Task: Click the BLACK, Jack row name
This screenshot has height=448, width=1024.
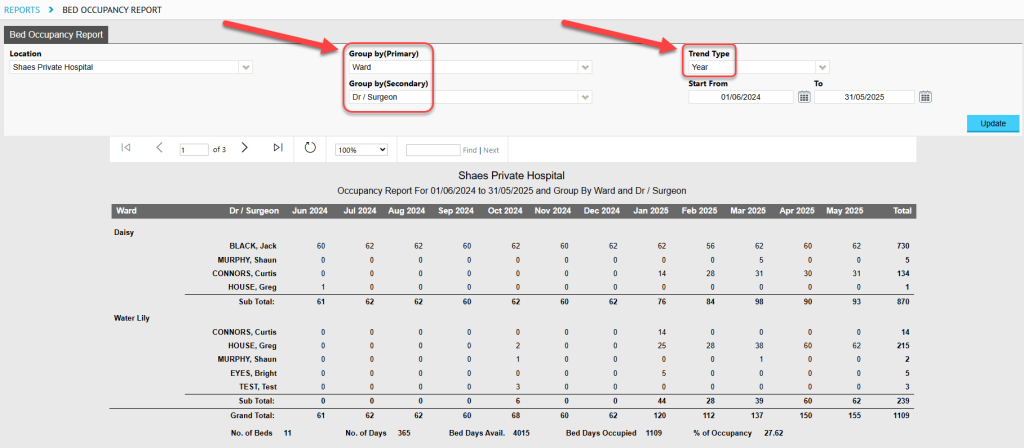Action: click(x=253, y=246)
